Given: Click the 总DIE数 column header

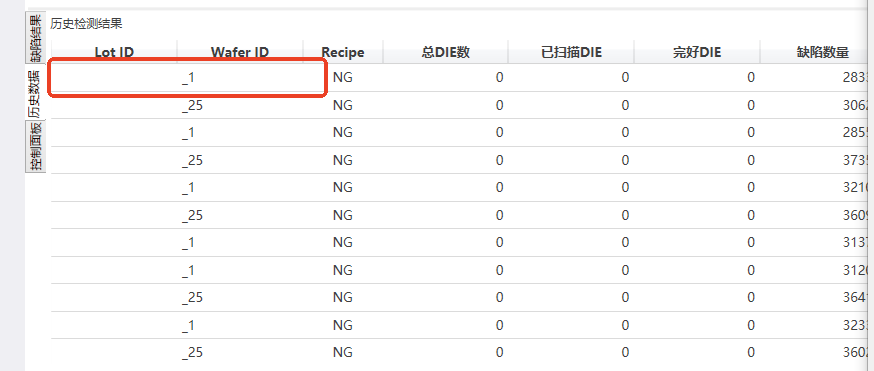Looking at the screenshot, I should [446, 52].
